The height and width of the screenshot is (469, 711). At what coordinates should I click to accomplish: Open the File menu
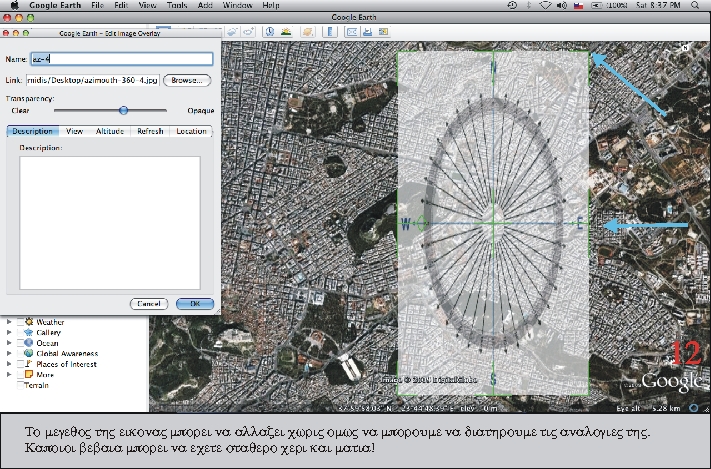coord(97,5)
